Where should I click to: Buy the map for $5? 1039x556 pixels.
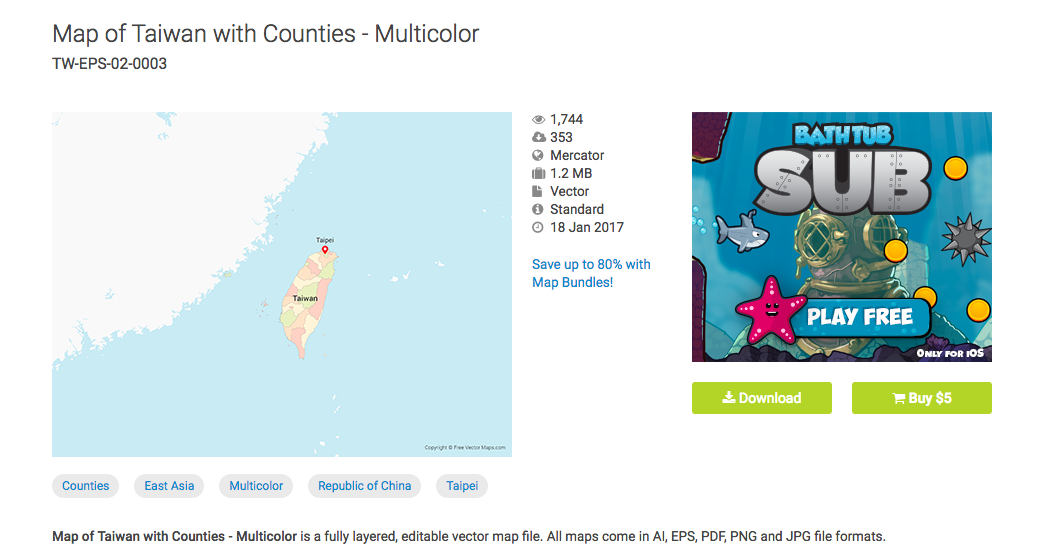click(x=922, y=398)
